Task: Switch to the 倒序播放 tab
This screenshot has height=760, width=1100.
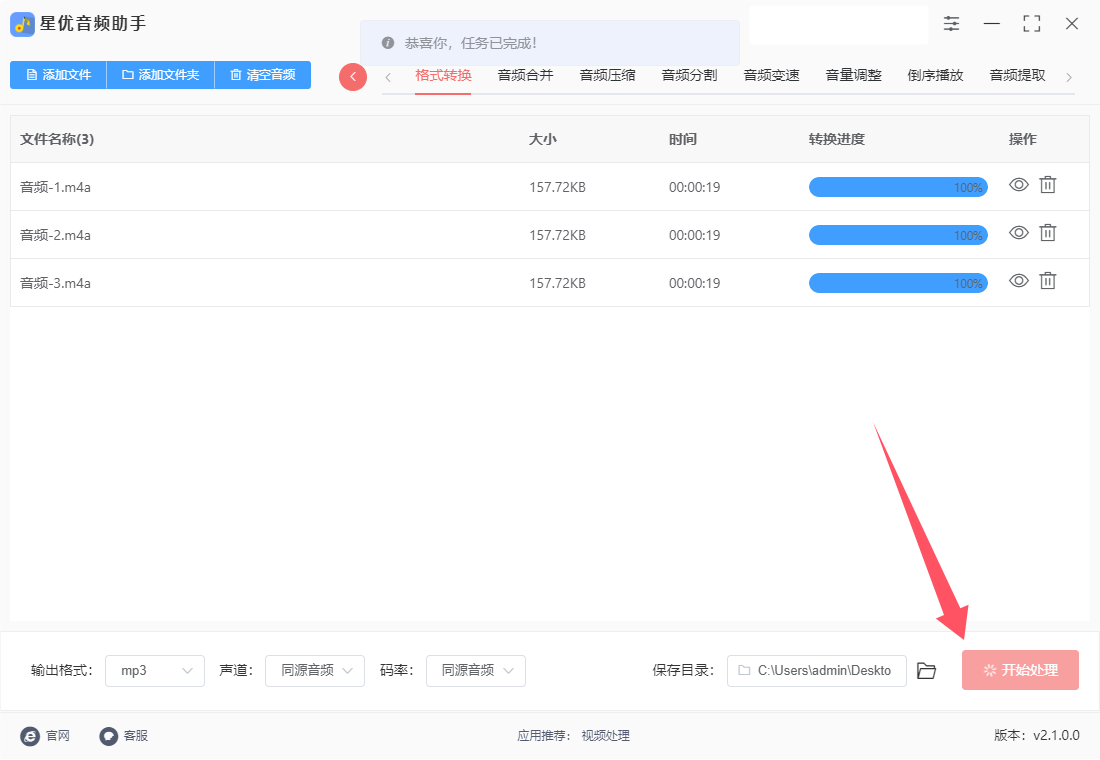Action: point(935,75)
